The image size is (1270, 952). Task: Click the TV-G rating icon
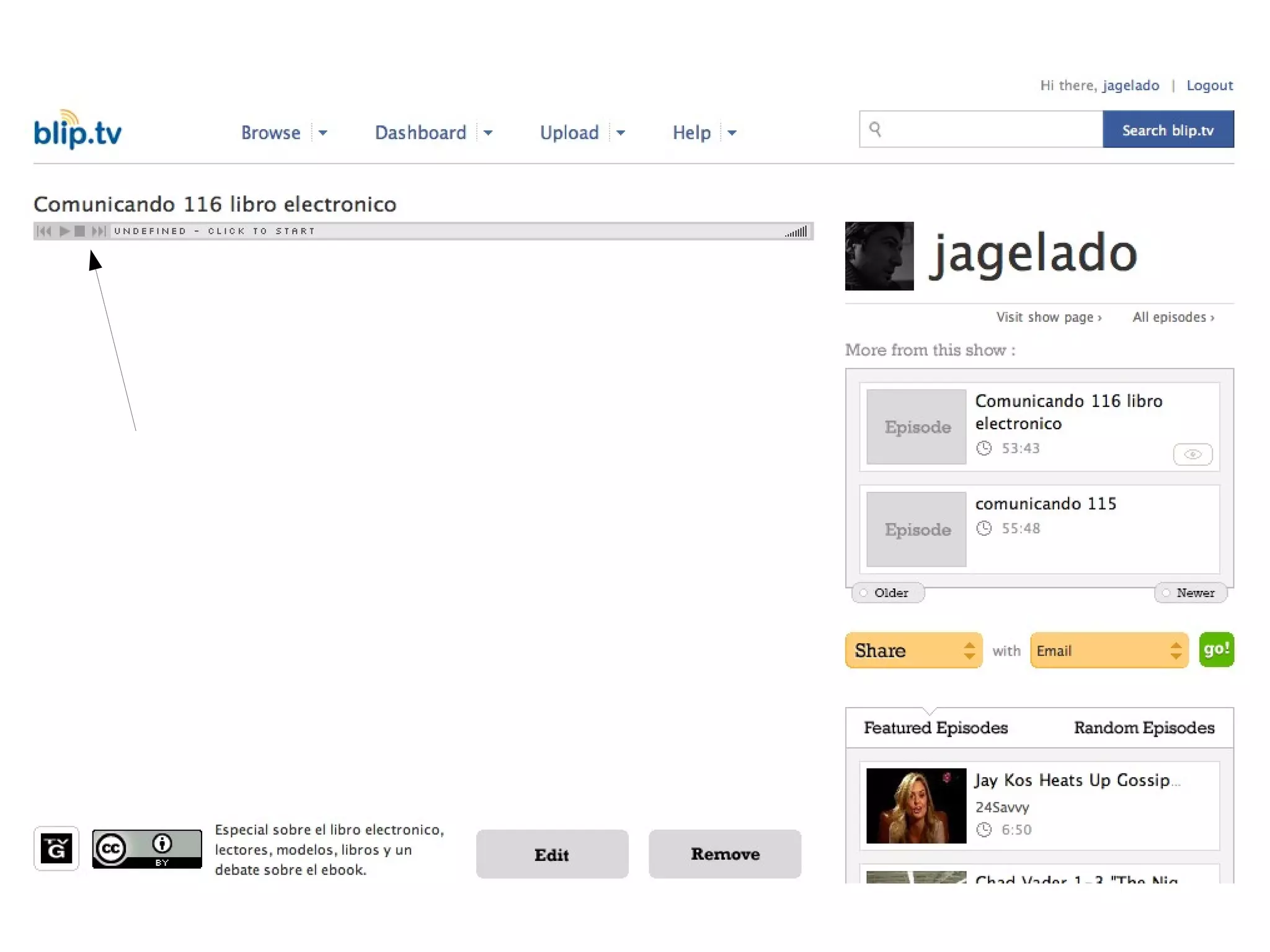point(56,848)
